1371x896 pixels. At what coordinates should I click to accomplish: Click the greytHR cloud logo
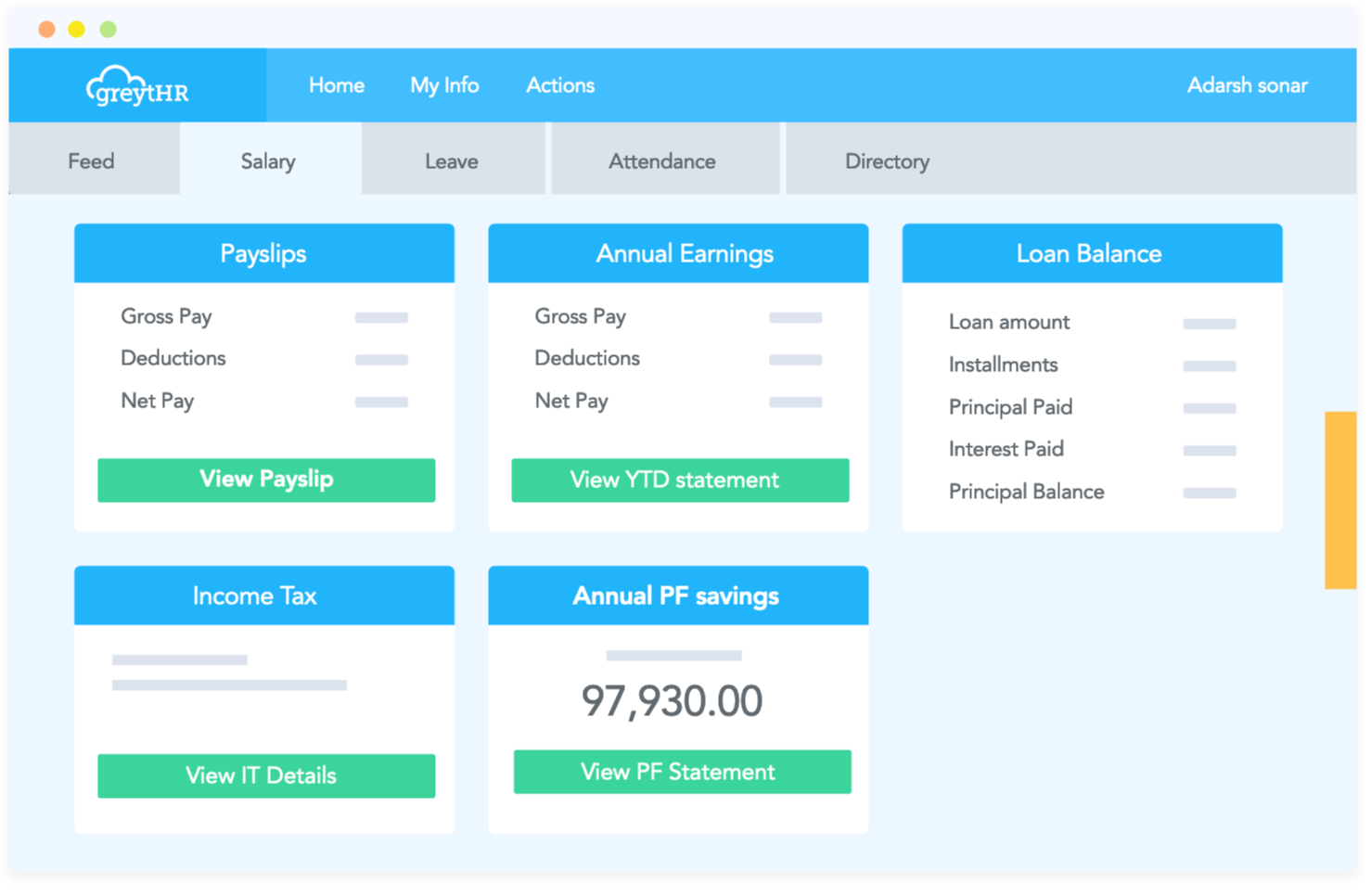tap(137, 85)
